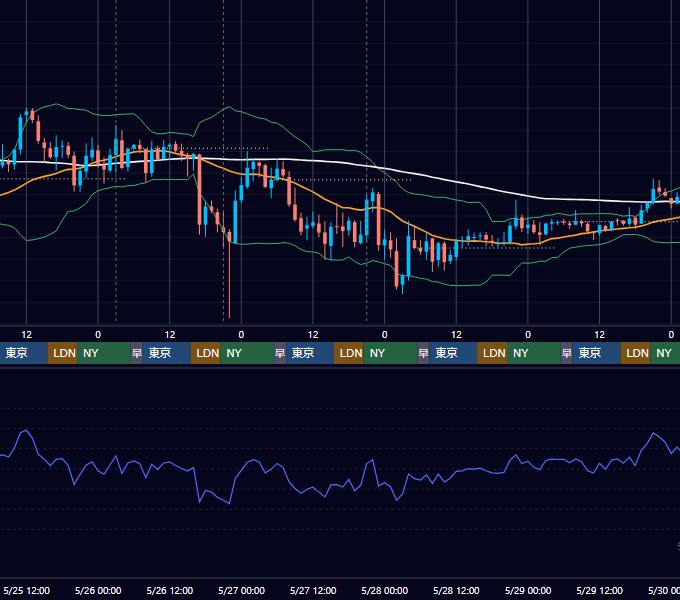Select the NY session block starting 5/28
The width and height of the screenshot is (680, 600).
pyautogui.click(x=534, y=353)
